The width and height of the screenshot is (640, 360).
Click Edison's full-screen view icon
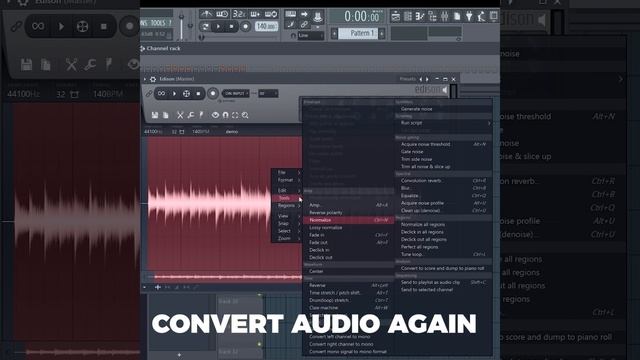point(235,116)
